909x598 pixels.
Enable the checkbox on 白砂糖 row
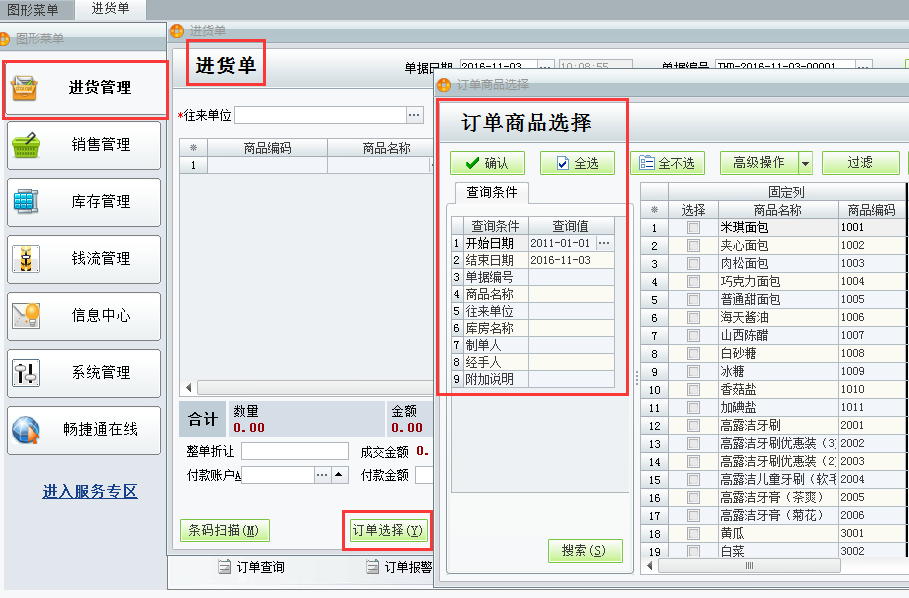click(x=695, y=352)
